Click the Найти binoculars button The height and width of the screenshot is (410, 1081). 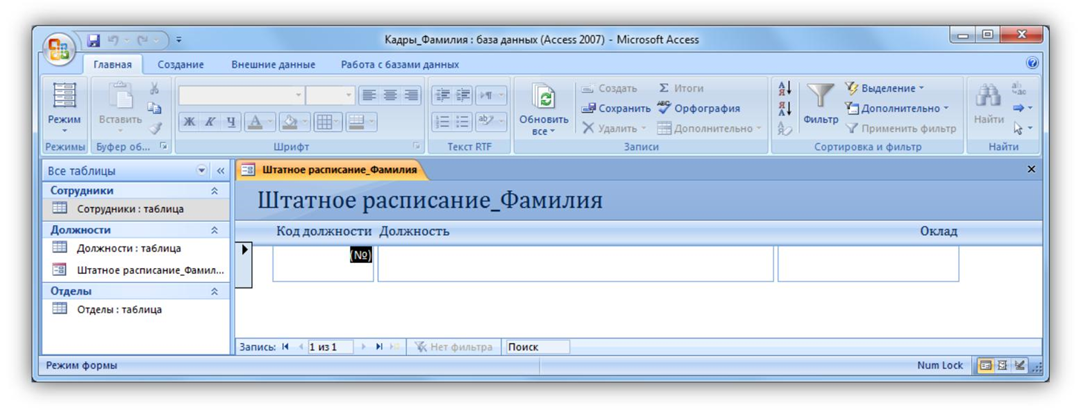coord(988,105)
